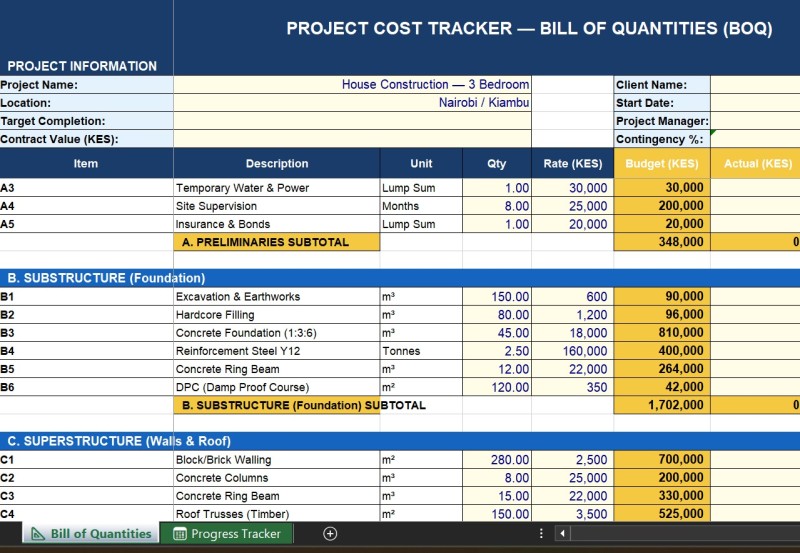The image size is (800, 553).
Task: Select the 'Tonnes' unit cell
Action: click(421, 350)
